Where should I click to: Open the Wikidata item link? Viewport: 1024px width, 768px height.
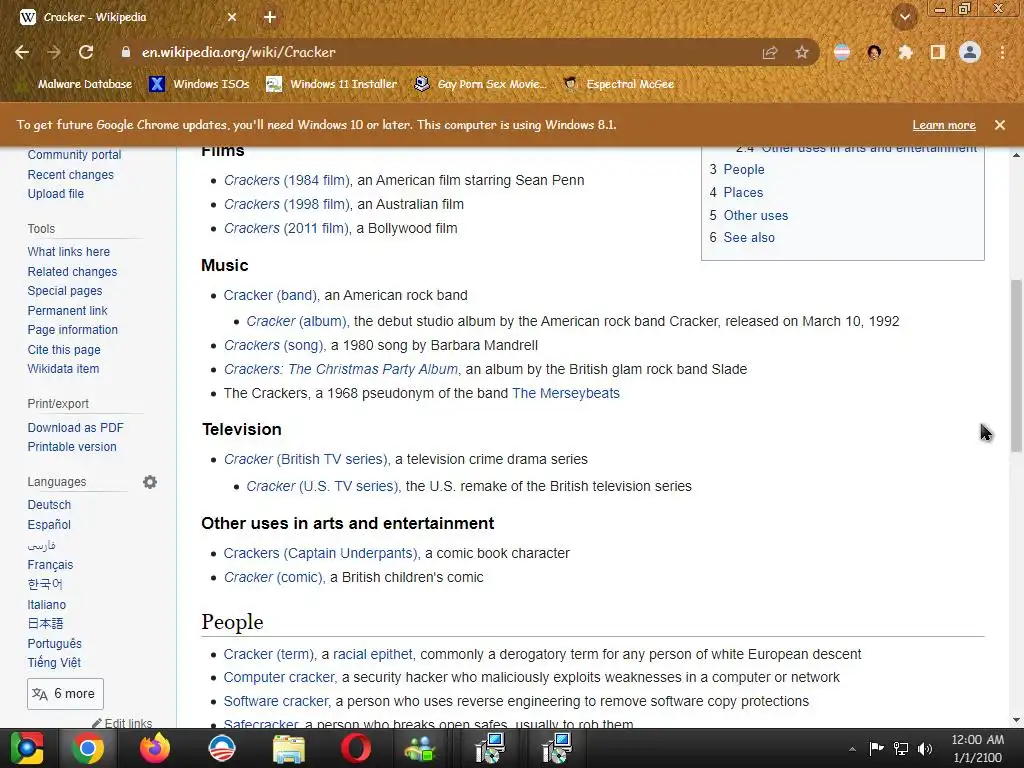click(63, 368)
